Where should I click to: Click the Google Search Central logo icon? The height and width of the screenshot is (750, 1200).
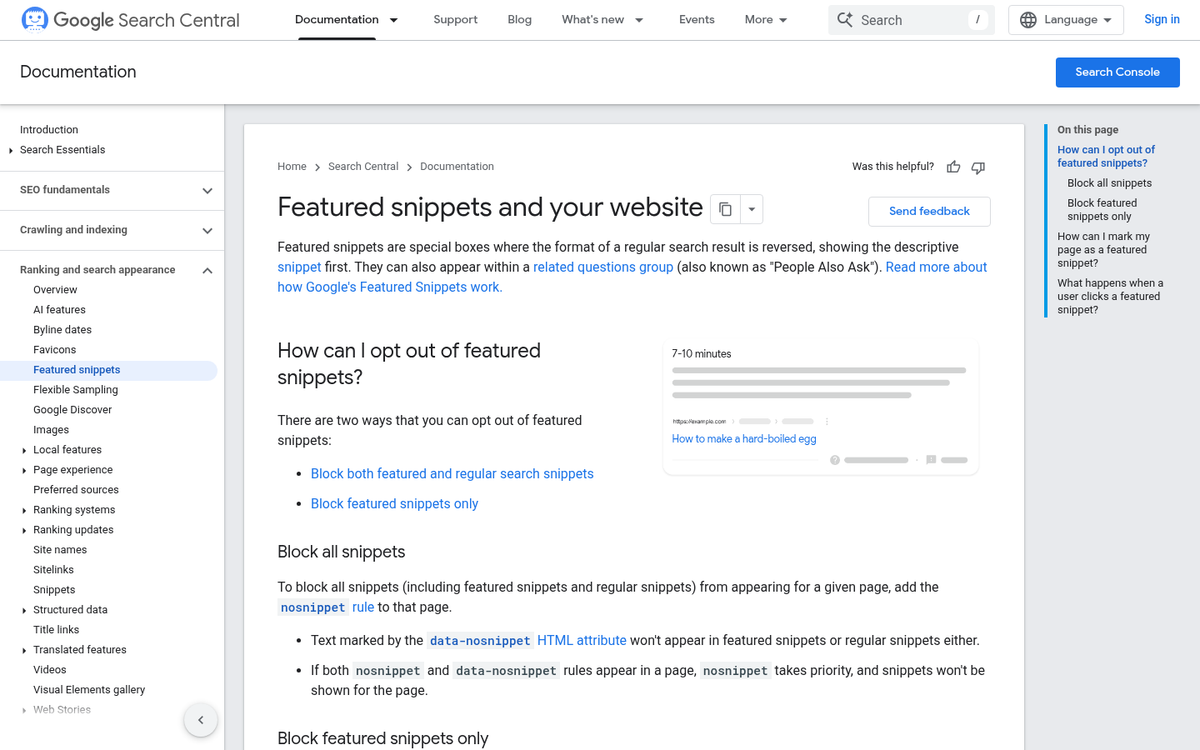[33, 19]
